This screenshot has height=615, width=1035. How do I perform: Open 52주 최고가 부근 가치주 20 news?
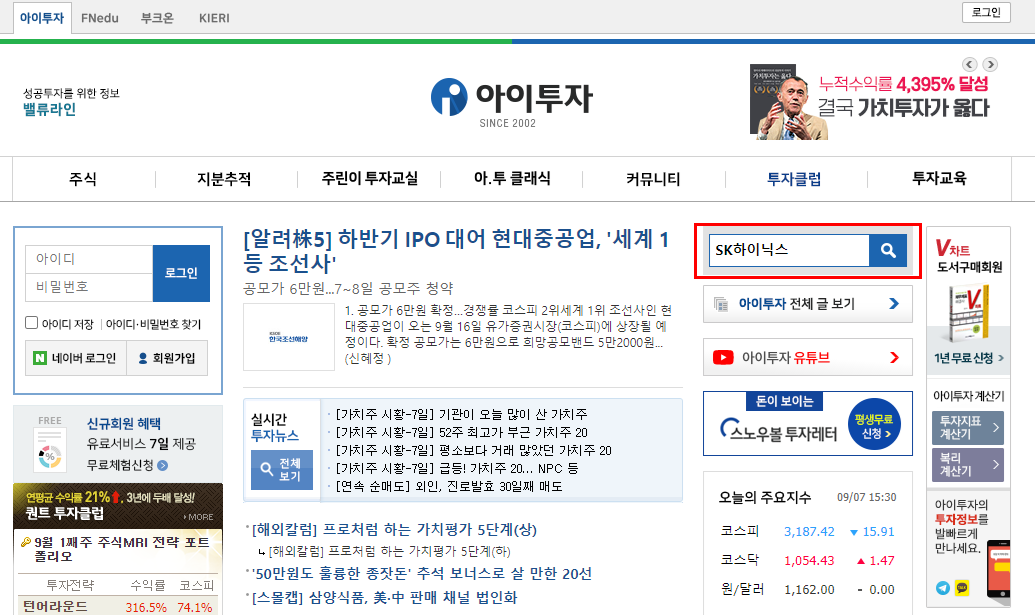click(x=461, y=432)
